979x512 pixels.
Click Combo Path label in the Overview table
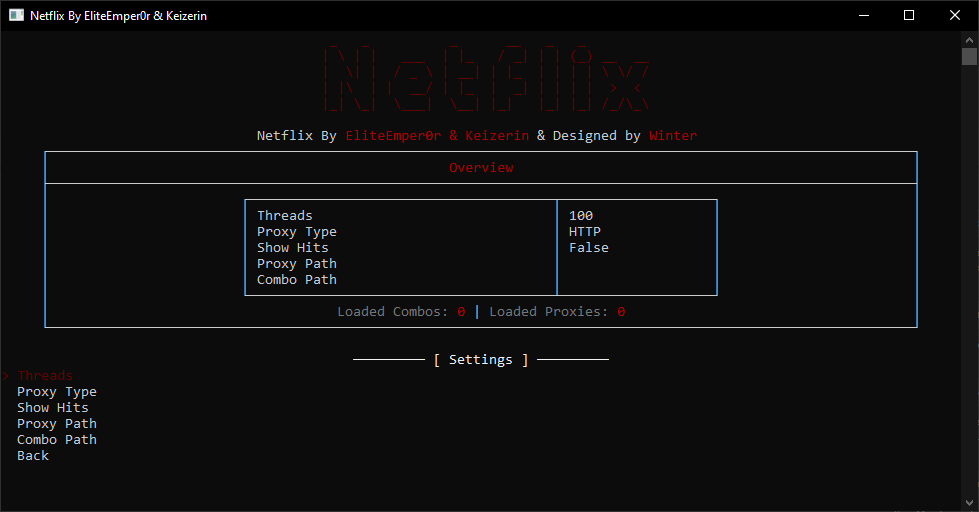(x=297, y=280)
